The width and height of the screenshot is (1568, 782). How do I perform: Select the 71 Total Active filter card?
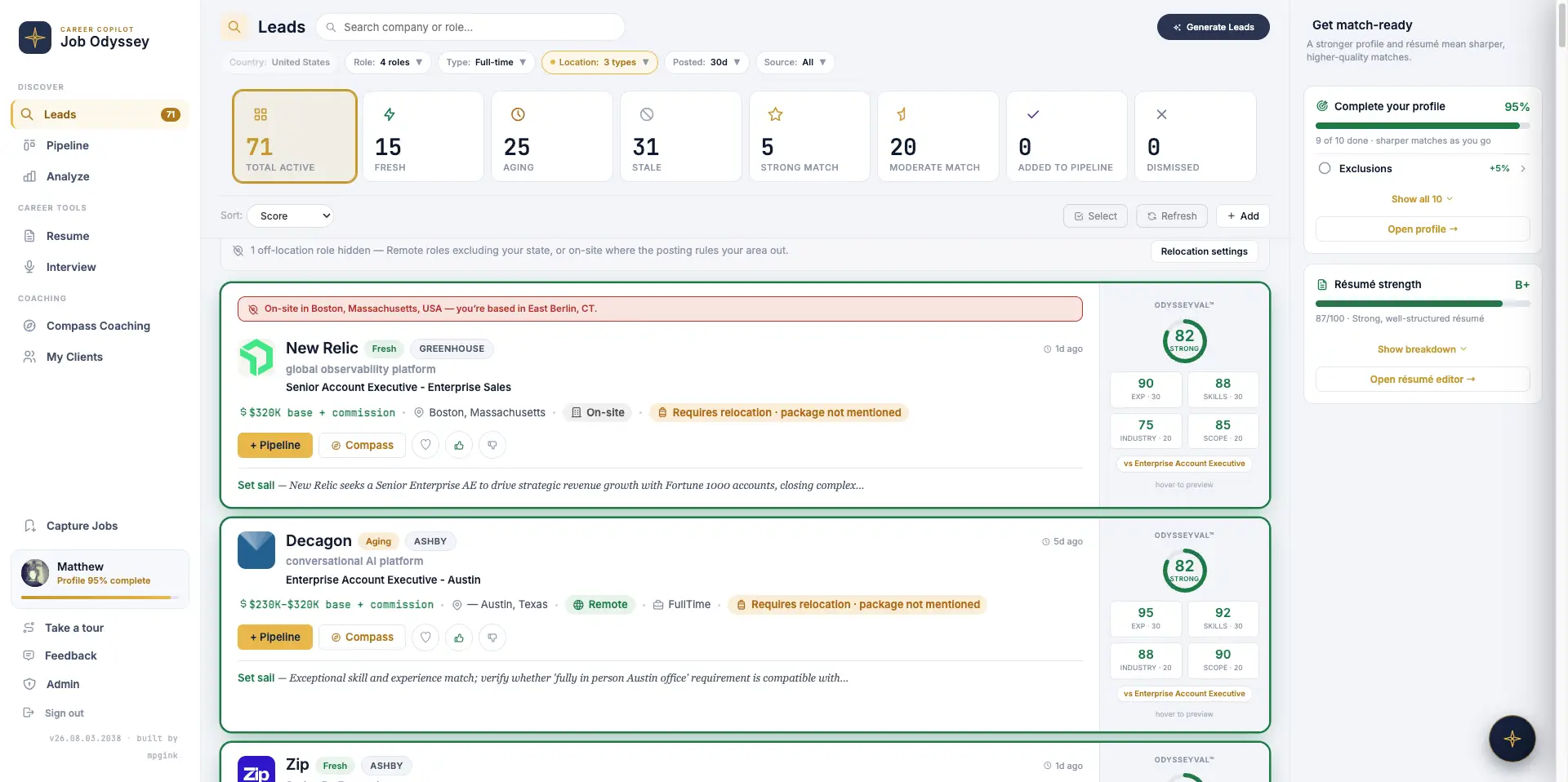click(x=295, y=136)
